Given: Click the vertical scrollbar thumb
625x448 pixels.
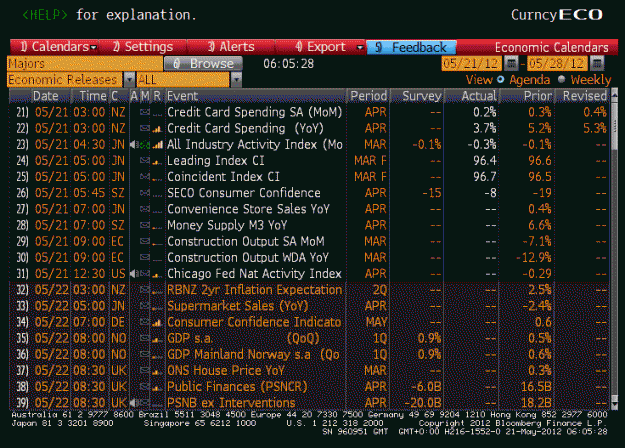Looking at the screenshot, I should coord(614,124).
